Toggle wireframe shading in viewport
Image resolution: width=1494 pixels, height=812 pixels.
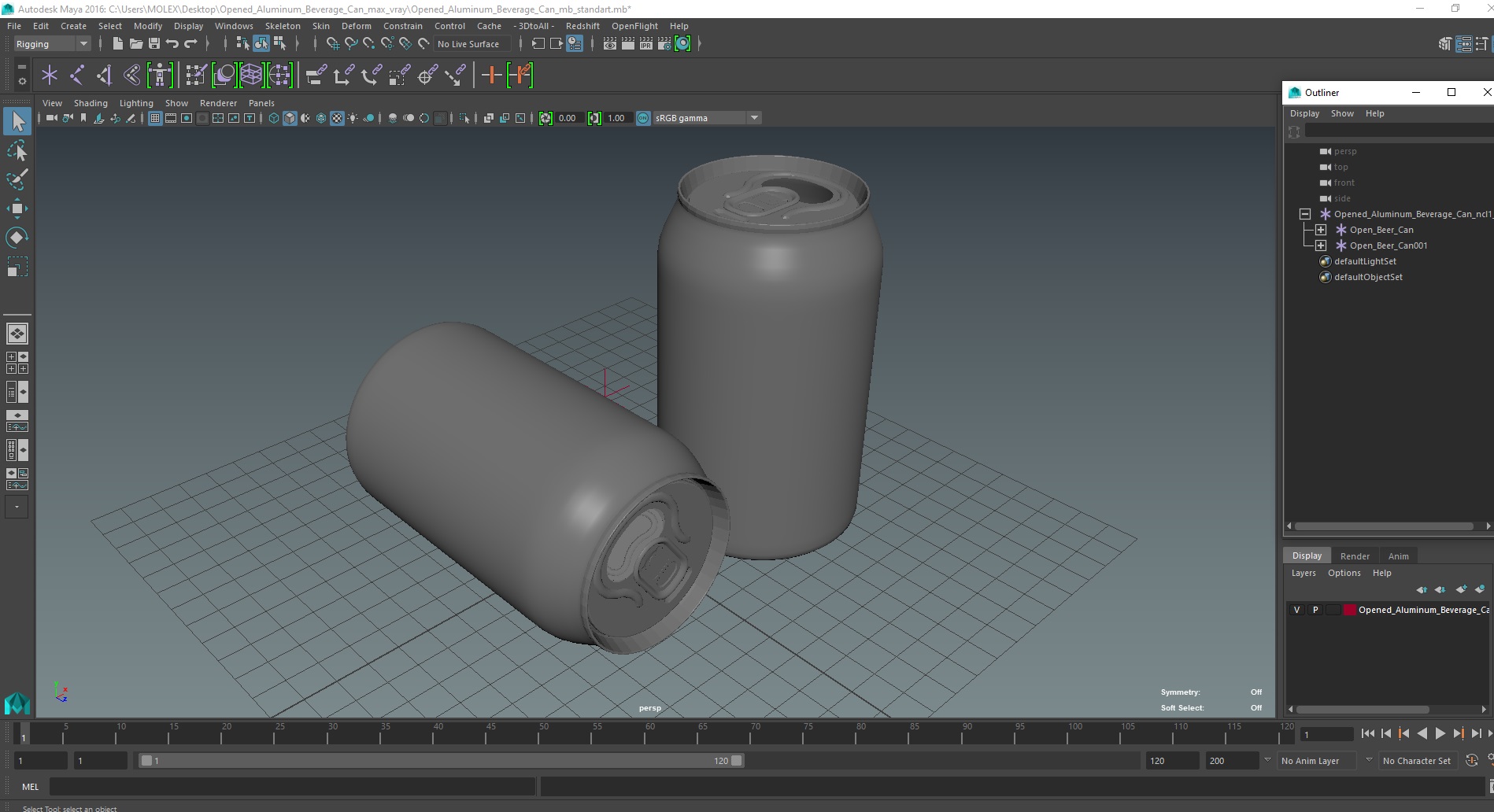(274, 118)
